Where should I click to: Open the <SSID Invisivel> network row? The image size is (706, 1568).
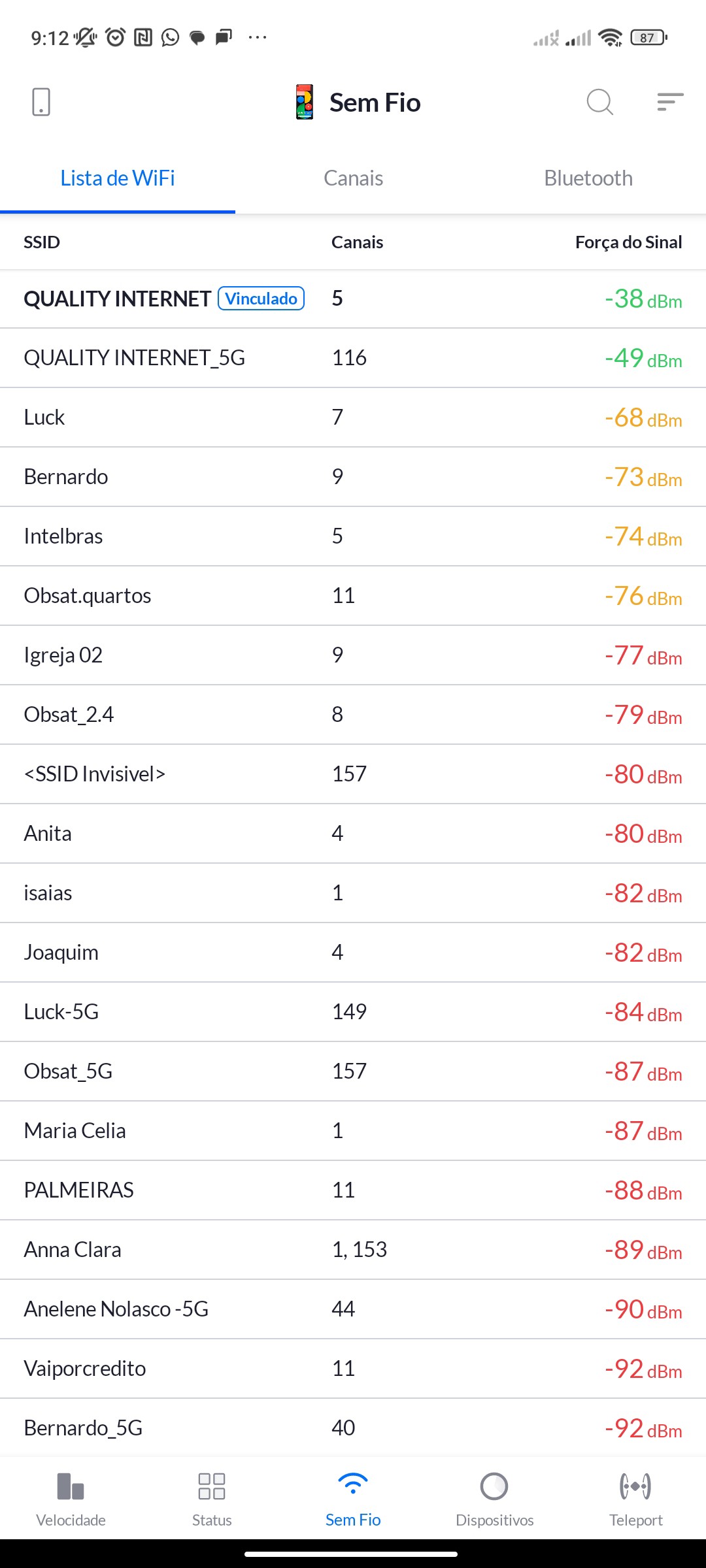tap(353, 774)
